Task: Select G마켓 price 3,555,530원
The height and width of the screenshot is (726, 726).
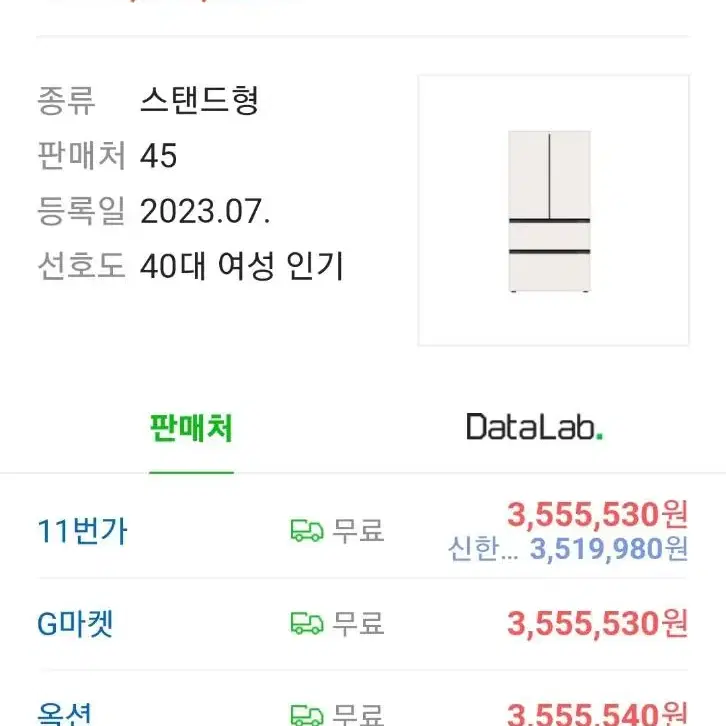Action: [x=597, y=623]
